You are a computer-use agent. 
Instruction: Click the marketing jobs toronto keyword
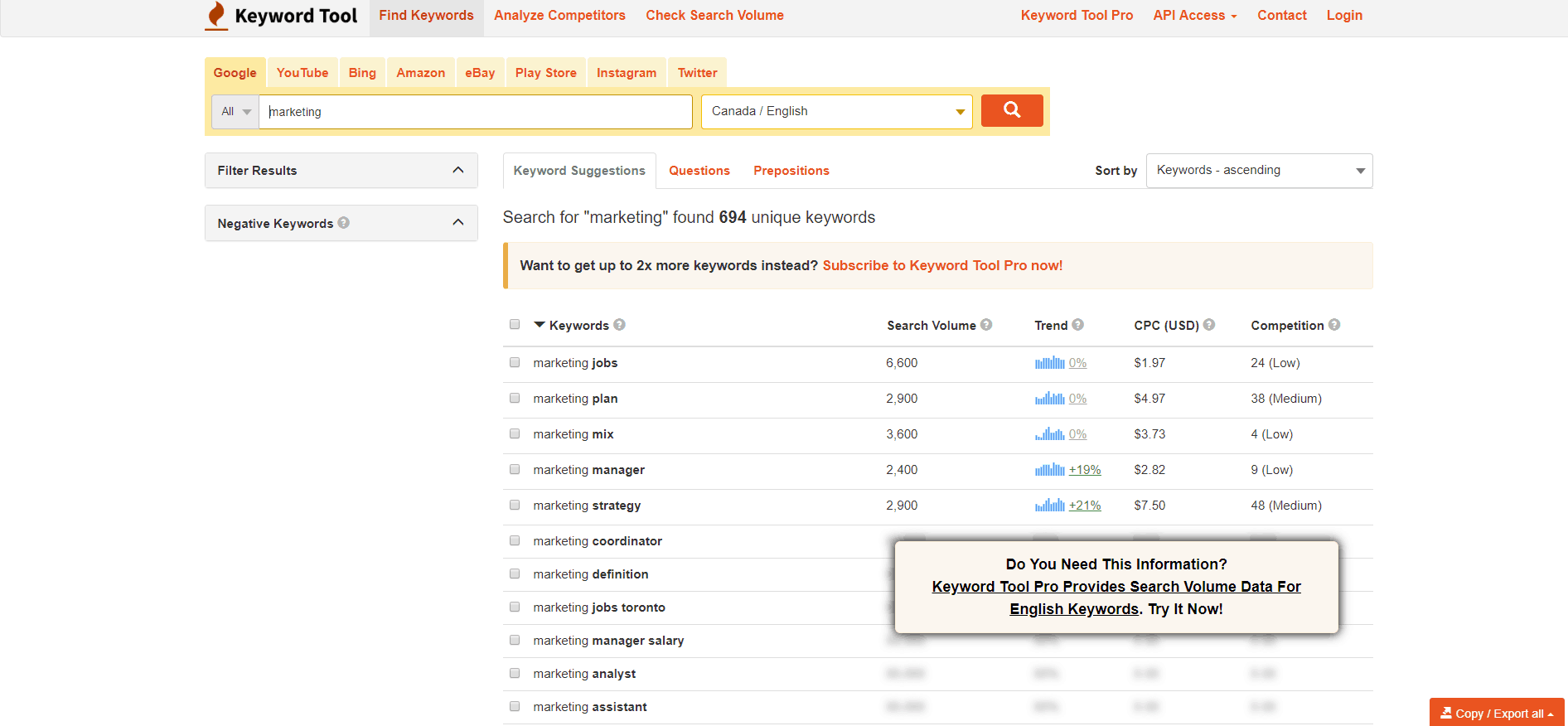point(599,607)
